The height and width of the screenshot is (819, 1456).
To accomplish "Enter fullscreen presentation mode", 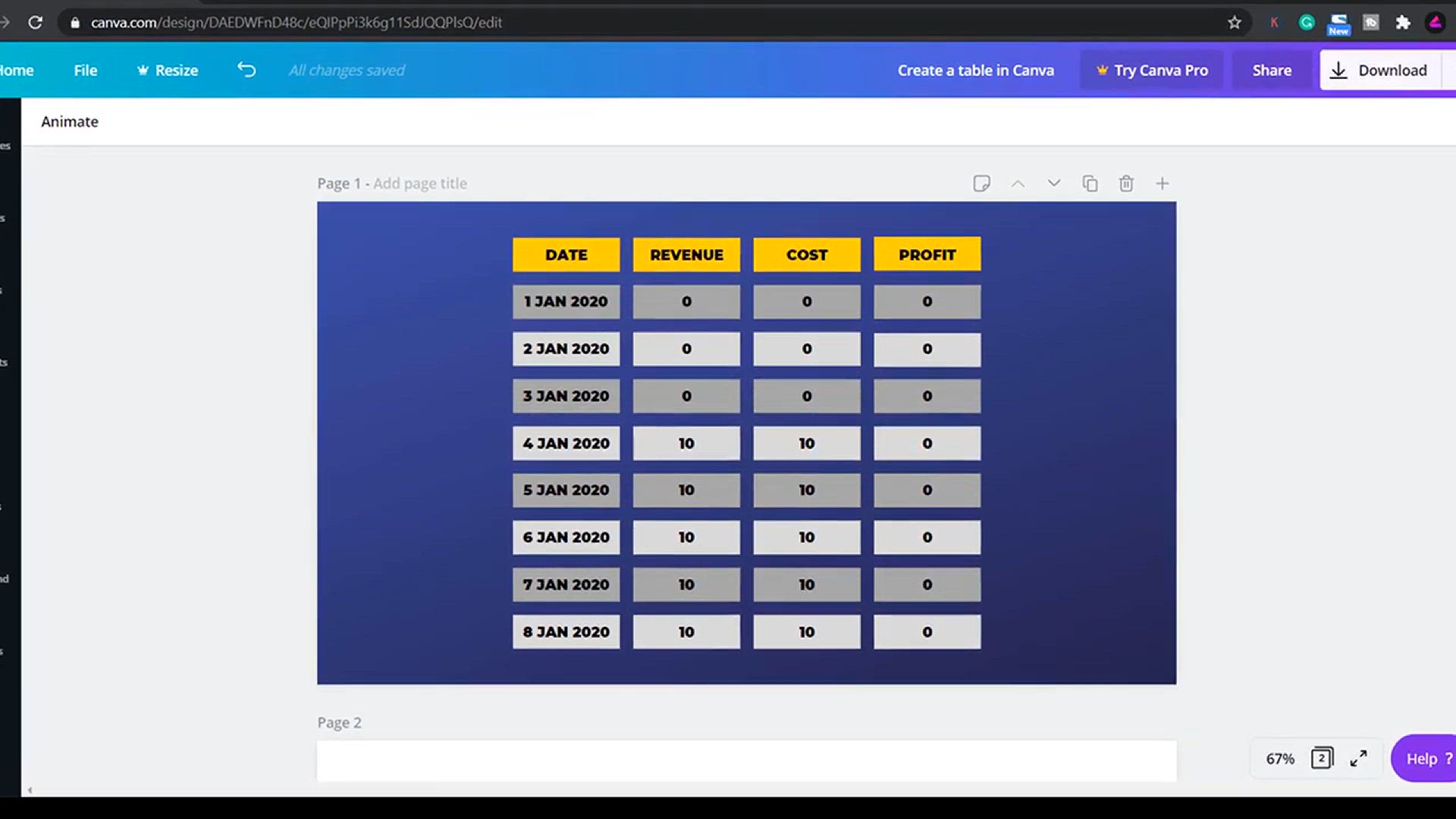I will pyautogui.click(x=1358, y=758).
